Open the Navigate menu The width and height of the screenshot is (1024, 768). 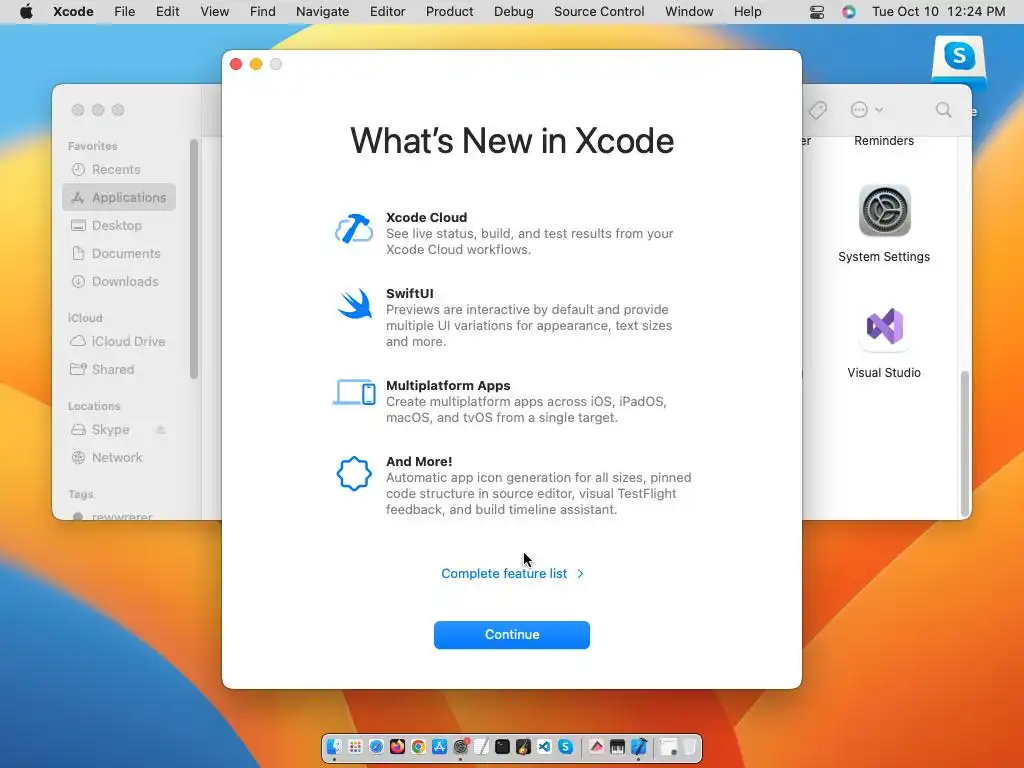click(x=323, y=12)
